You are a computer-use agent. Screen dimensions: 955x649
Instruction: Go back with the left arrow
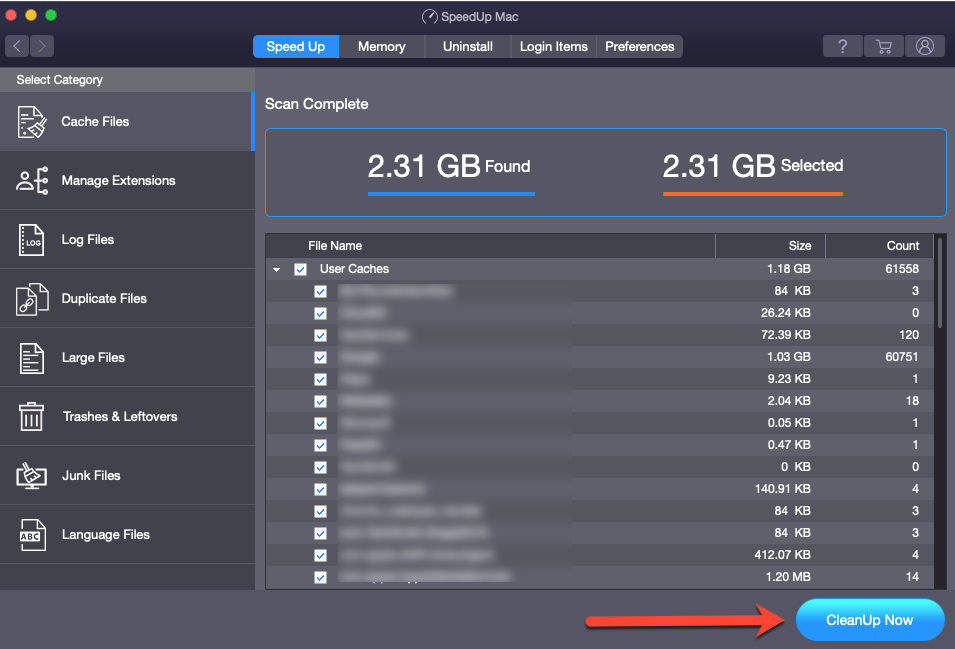(x=17, y=46)
